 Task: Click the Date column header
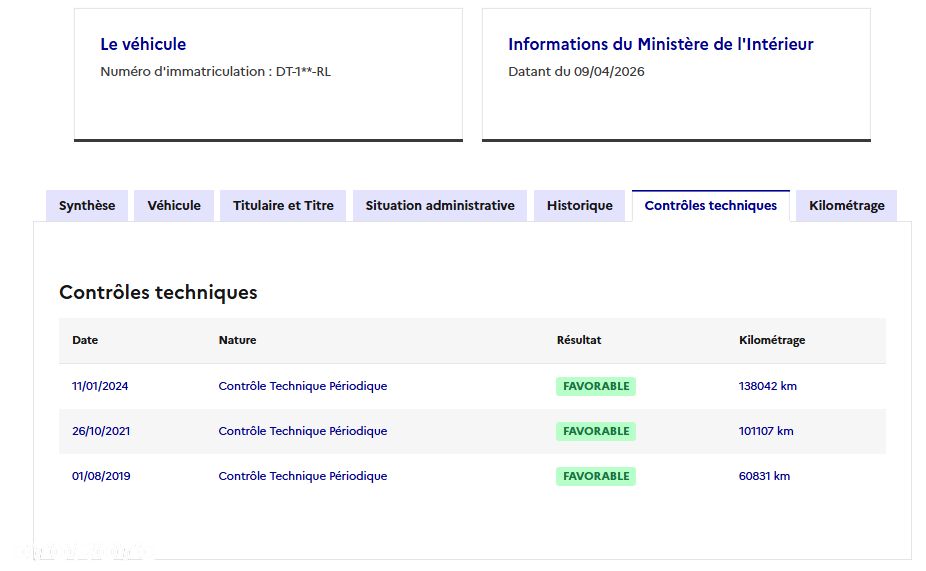coord(85,340)
